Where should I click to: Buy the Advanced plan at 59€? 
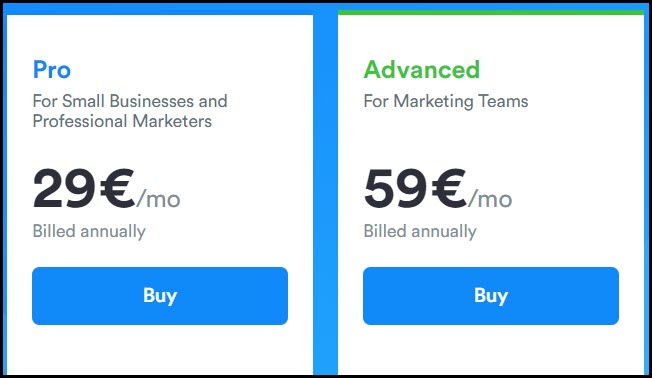(x=491, y=296)
